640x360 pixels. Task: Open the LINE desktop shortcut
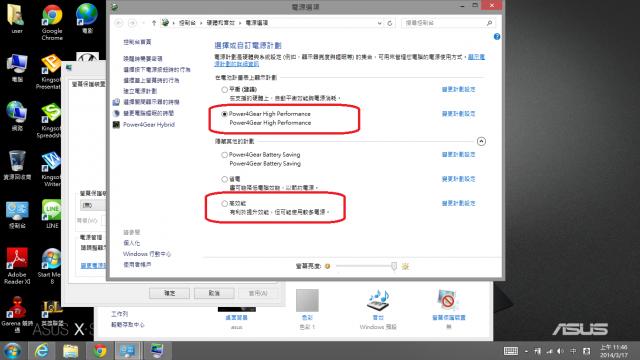52,213
